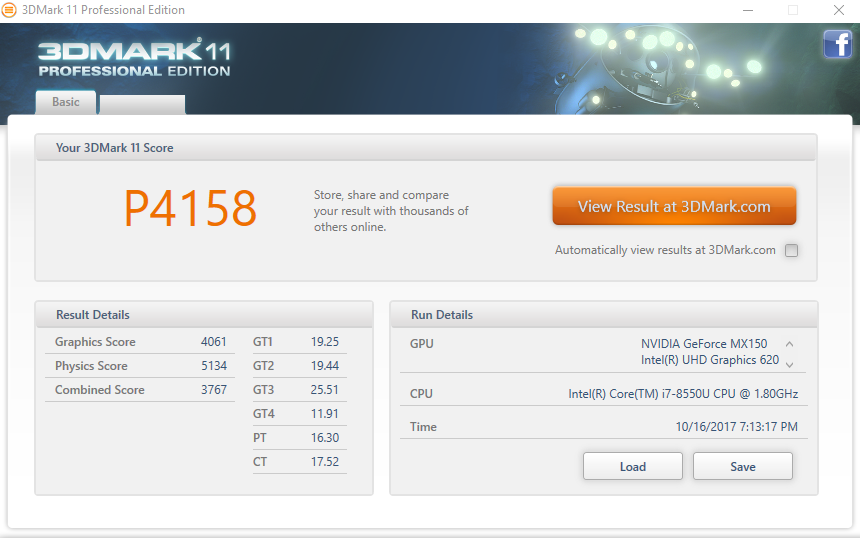Click the Combined Score label
The image size is (860, 538).
(100, 390)
